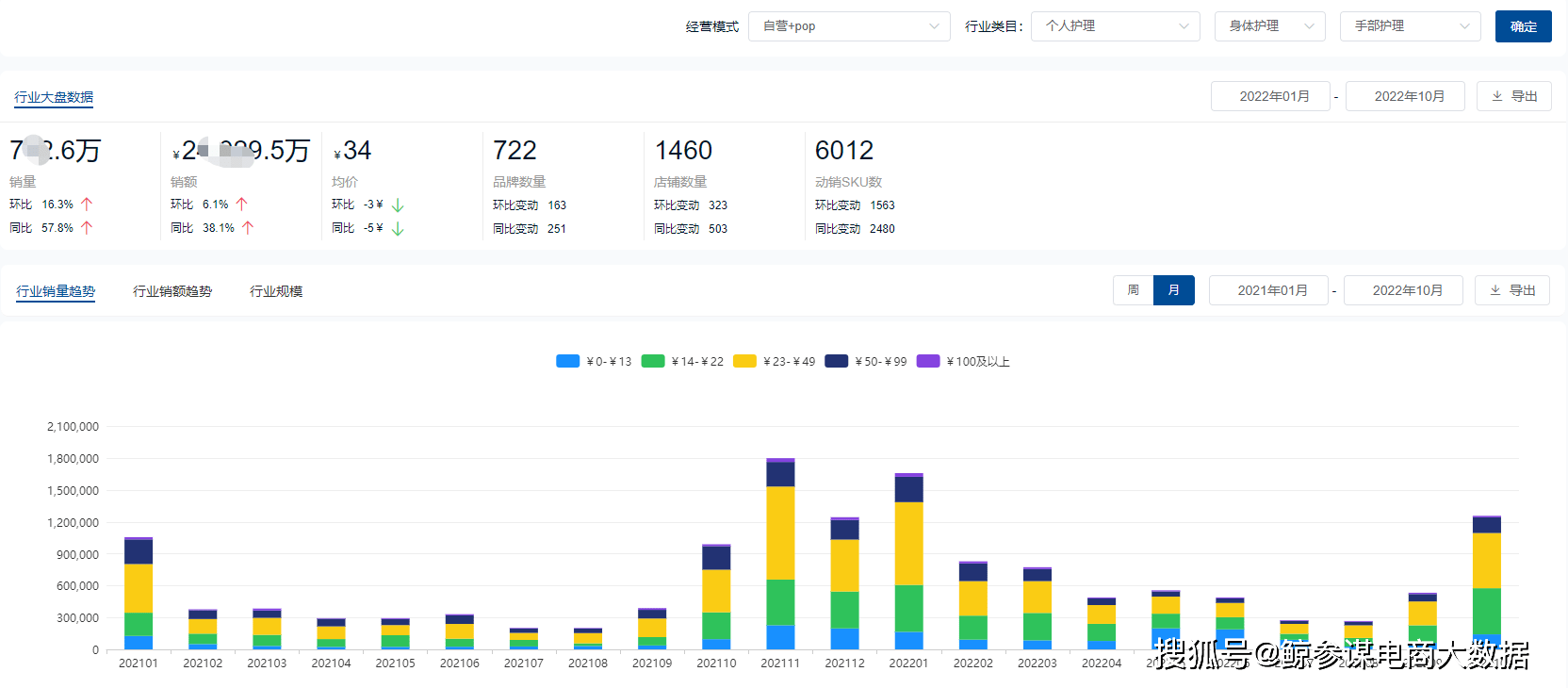
Task: Click the download icon in the top 导出 button
Action: 1497,96
